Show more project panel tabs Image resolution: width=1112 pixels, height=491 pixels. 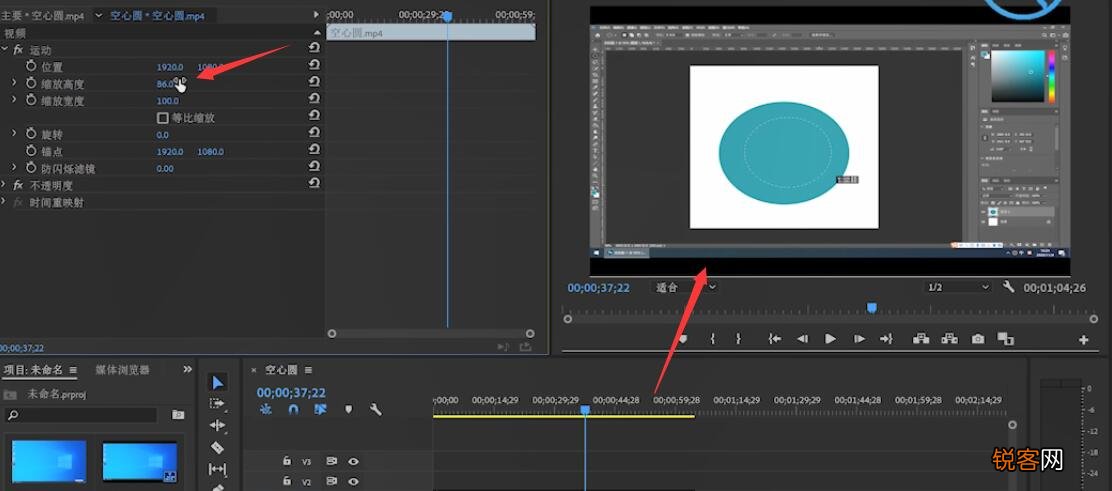[187, 369]
